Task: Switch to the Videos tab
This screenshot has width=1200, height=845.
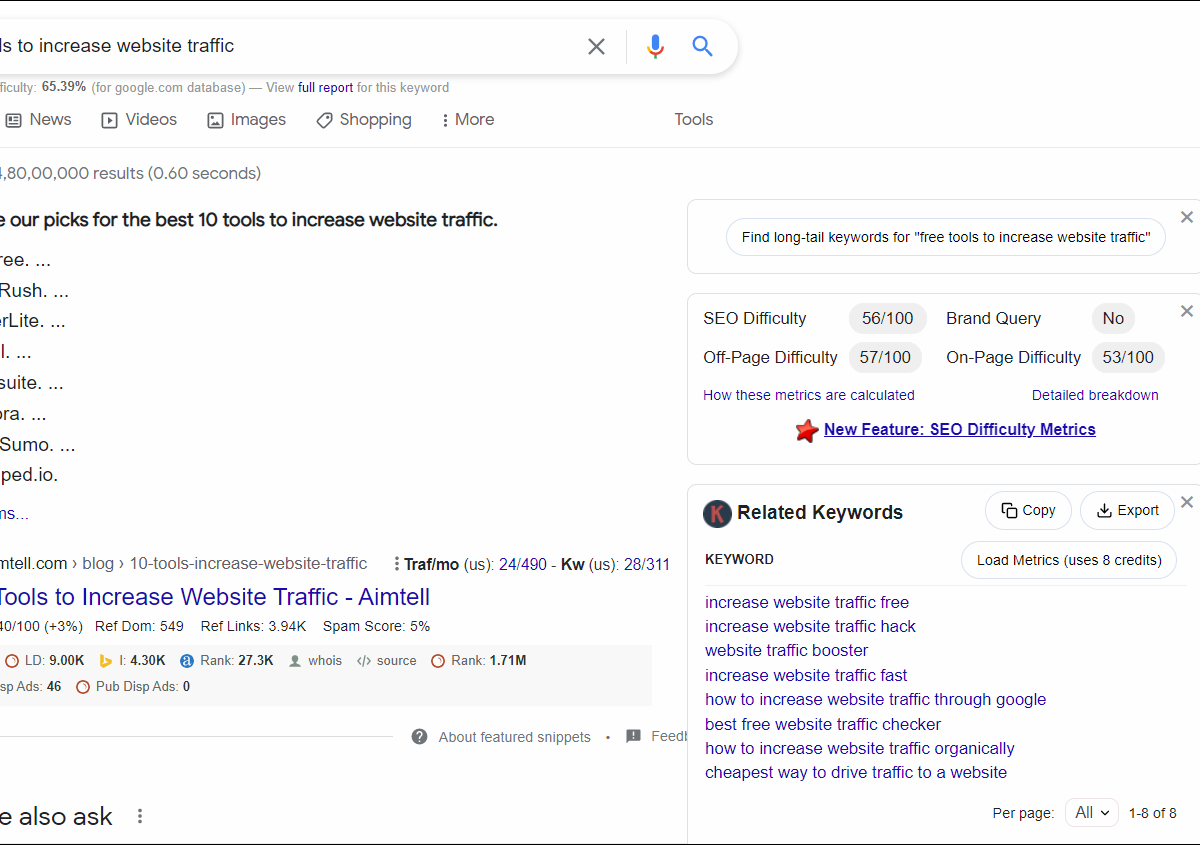Action: [x=139, y=120]
